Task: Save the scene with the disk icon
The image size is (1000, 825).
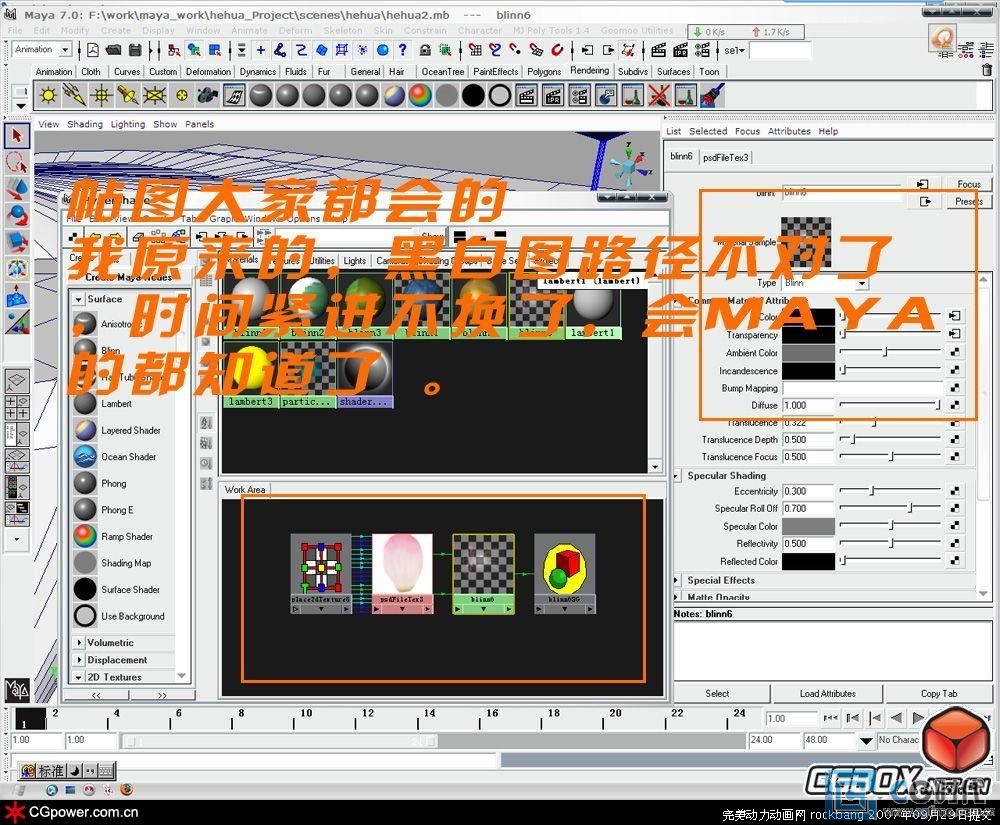Action: [135, 50]
